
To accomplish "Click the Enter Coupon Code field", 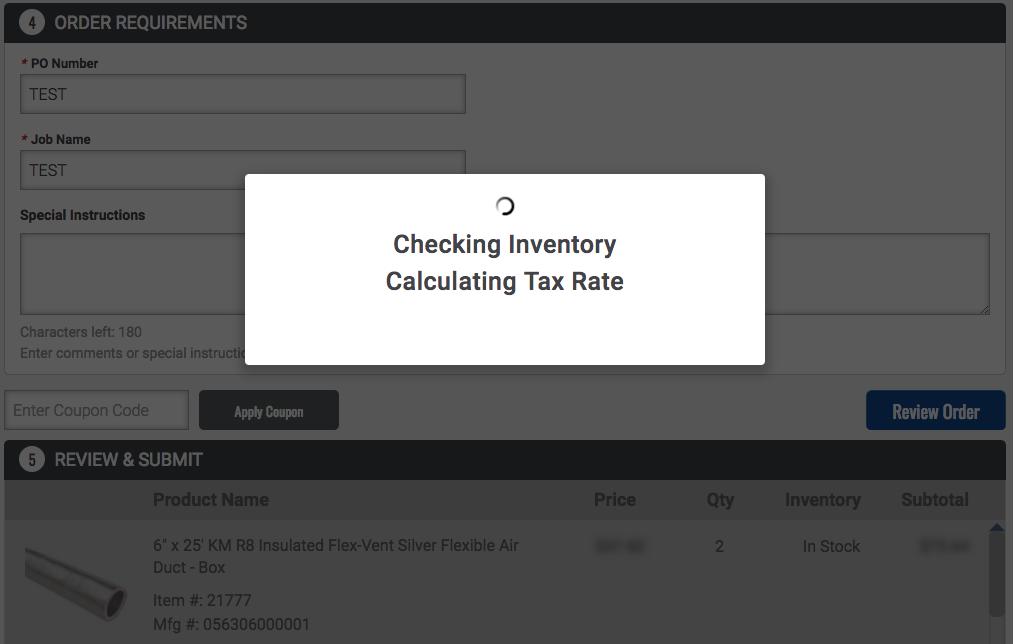I will click(97, 410).
